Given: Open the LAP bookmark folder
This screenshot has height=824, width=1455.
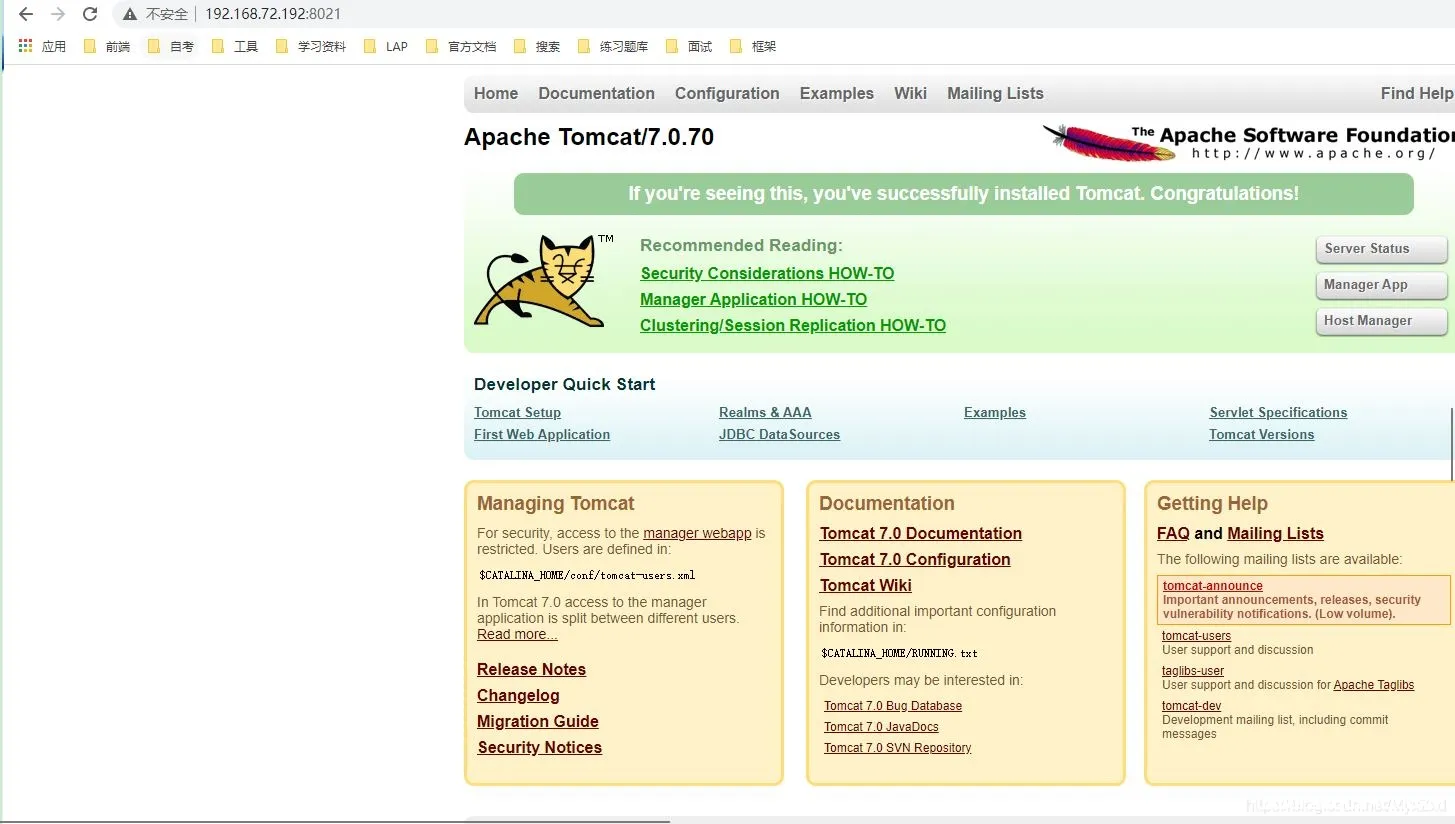Looking at the screenshot, I should (x=386, y=46).
